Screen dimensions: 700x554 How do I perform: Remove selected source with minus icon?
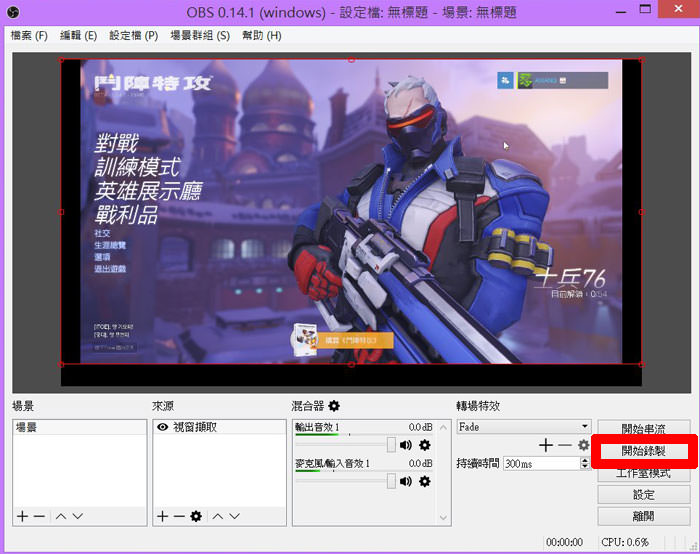click(179, 517)
